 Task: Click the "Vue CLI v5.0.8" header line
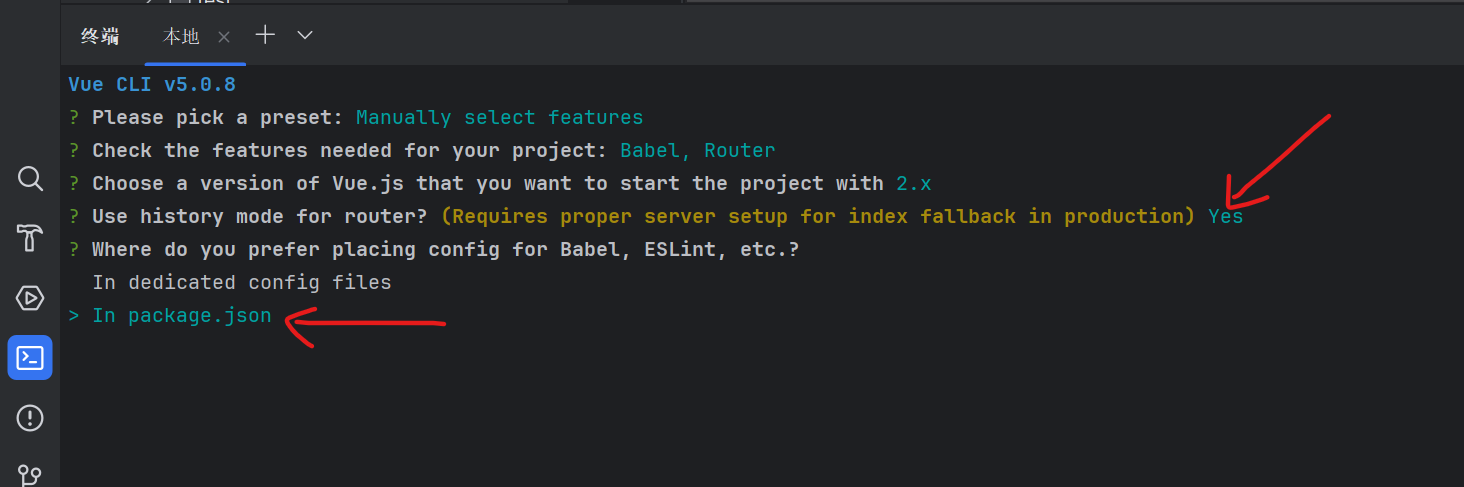pyautogui.click(x=152, y=85)
